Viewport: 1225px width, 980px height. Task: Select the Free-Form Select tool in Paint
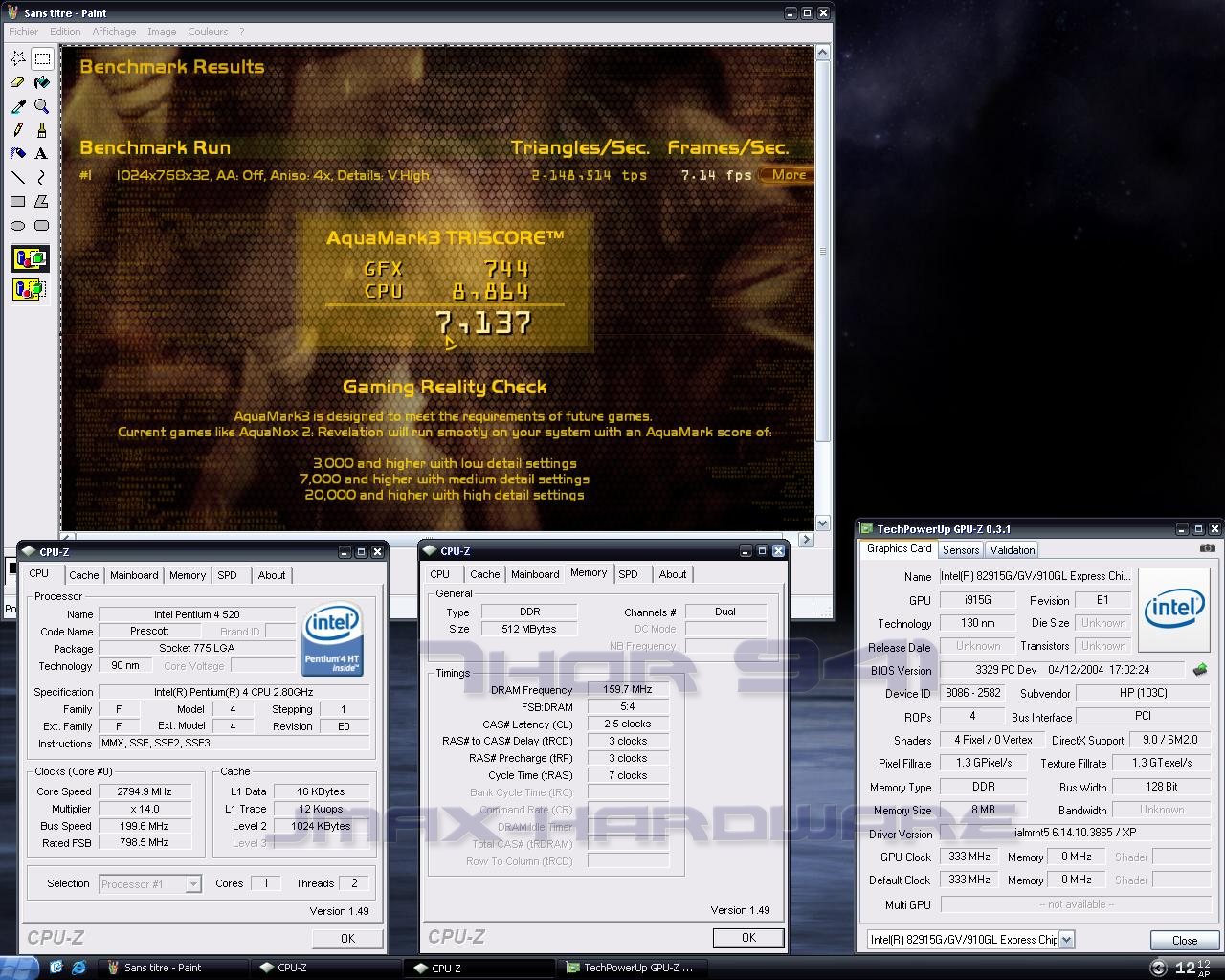[17, 58]
